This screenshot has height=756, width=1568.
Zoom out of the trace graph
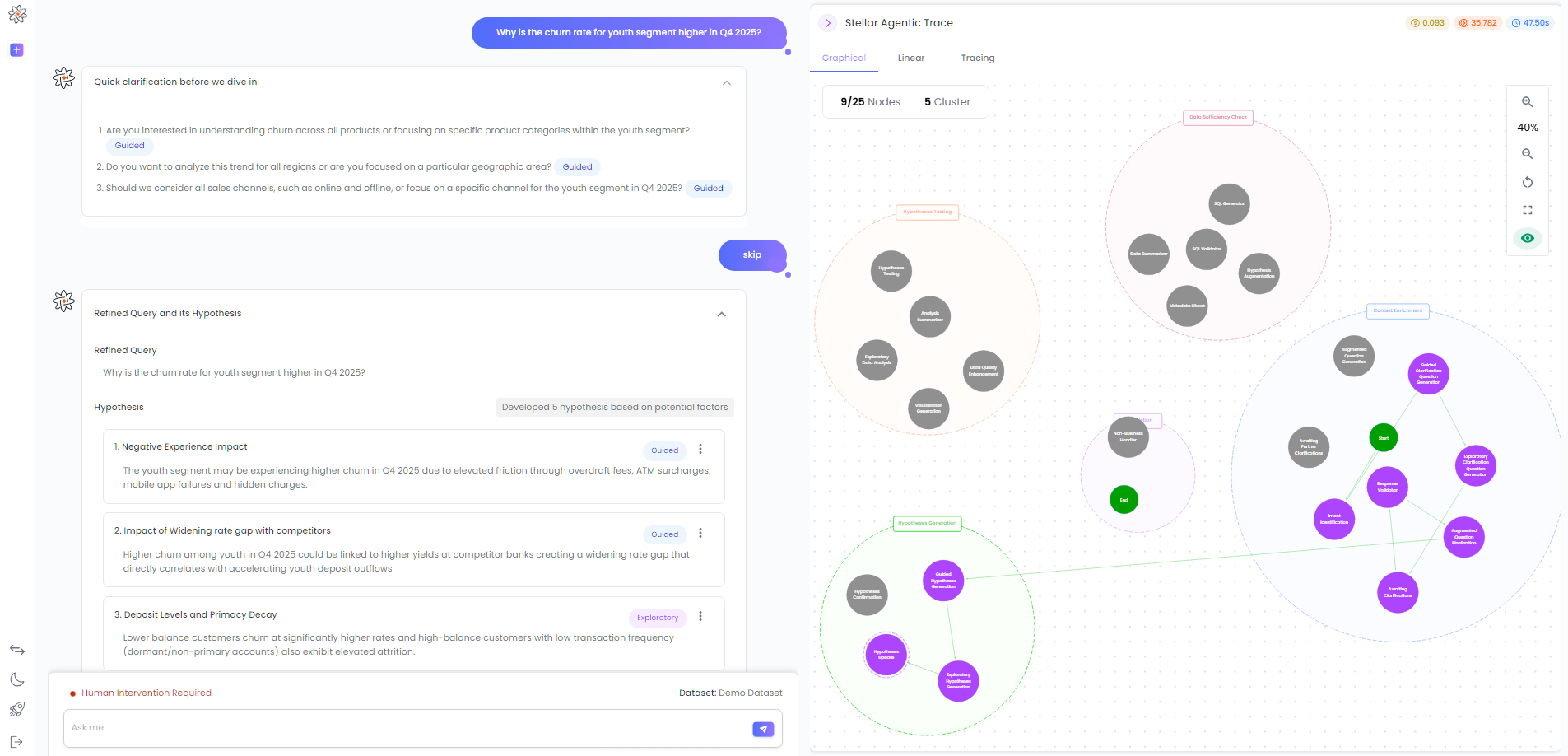click(1527, 154)
